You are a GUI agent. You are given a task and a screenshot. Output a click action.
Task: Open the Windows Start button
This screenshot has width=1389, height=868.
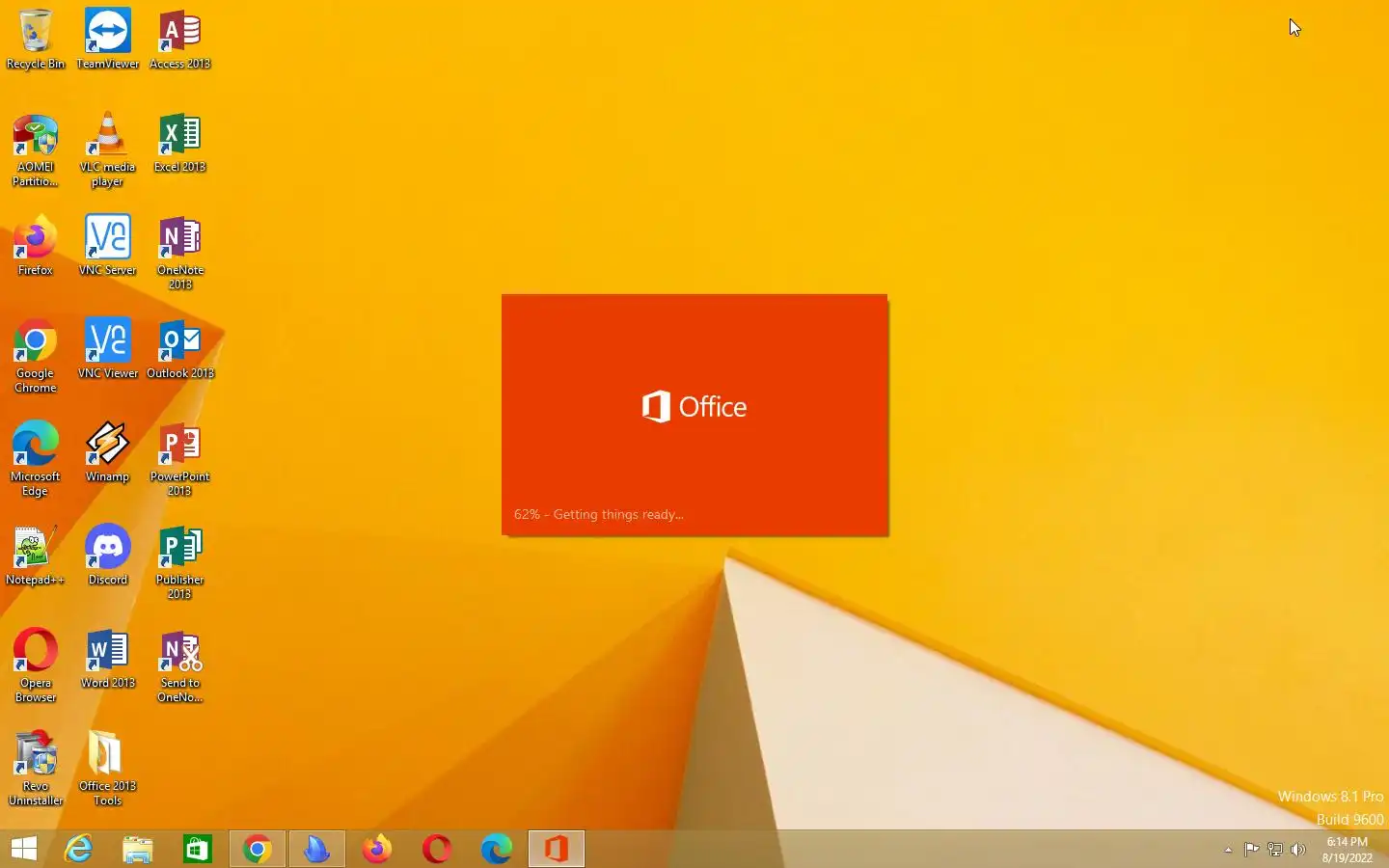click(x=24, y=849)
